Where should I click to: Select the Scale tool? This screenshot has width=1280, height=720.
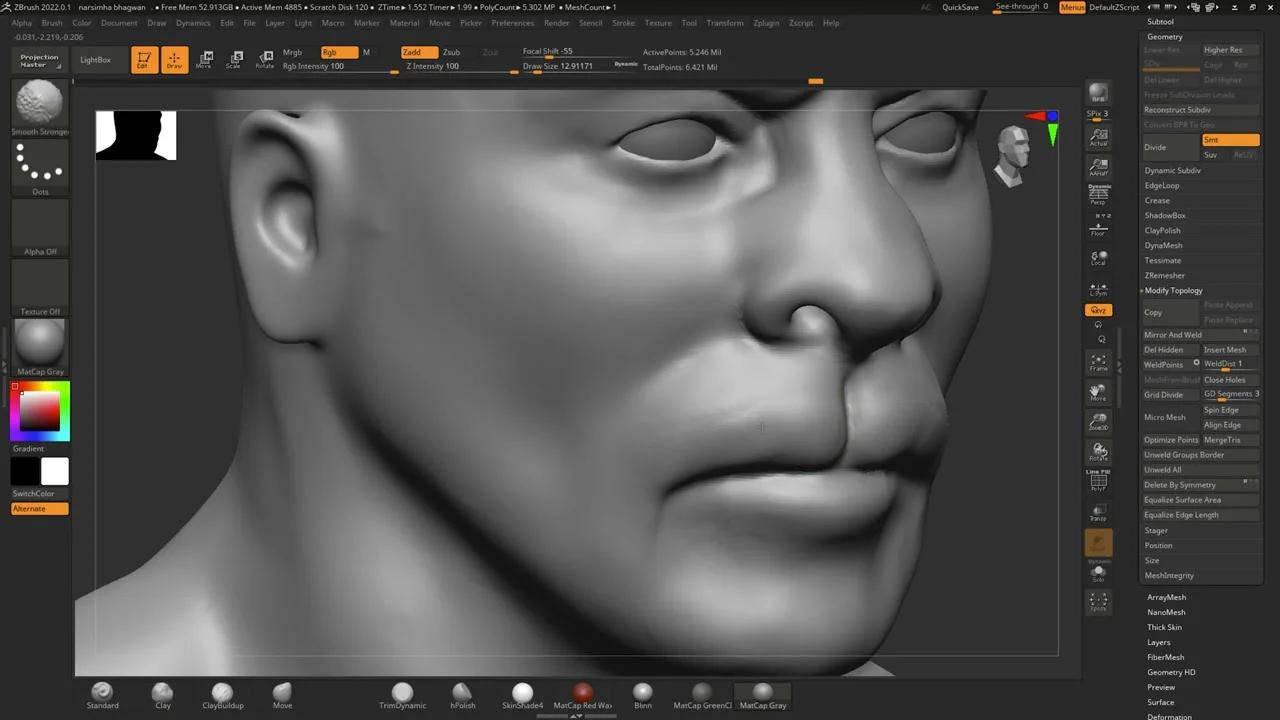pos(235,60)
